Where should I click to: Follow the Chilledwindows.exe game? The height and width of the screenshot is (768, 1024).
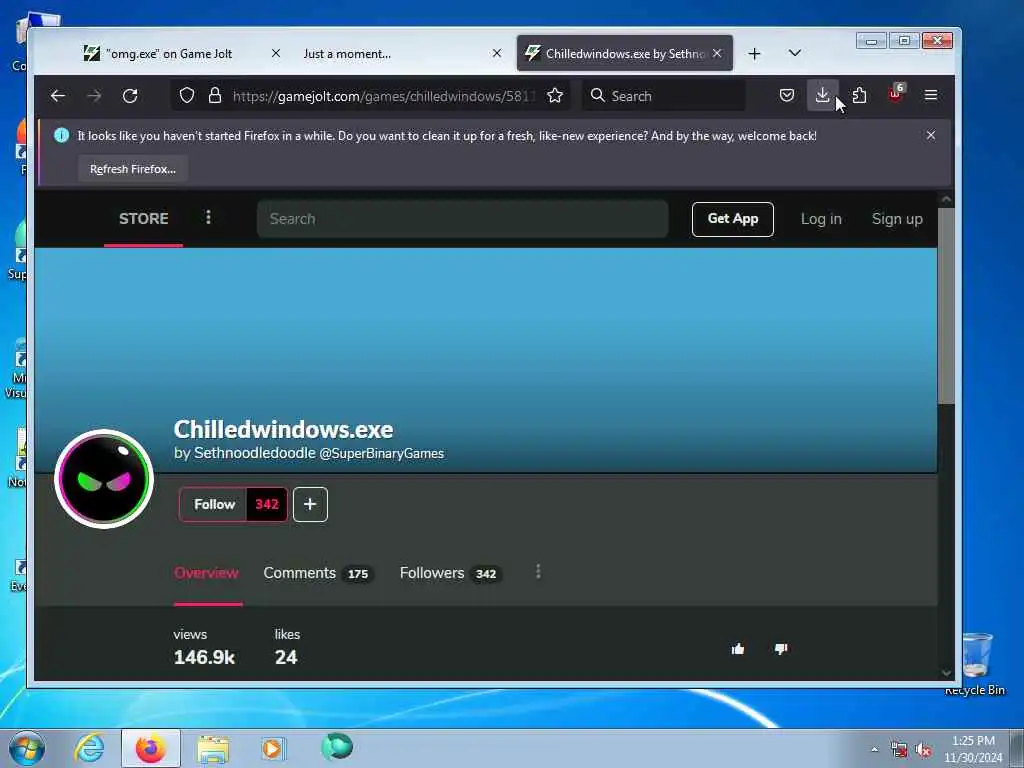coord(214,504)
